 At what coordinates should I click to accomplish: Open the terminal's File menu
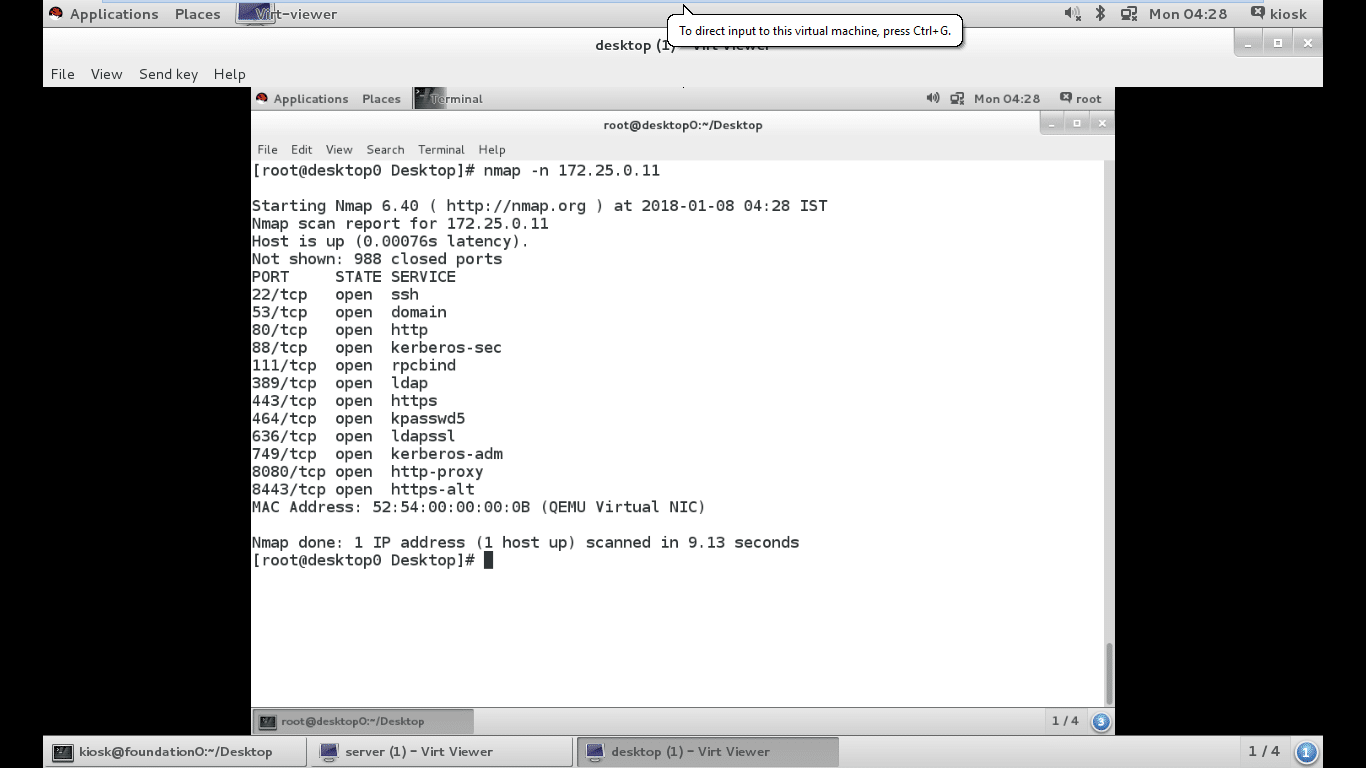pyautogui.click(x=267, y=150)
